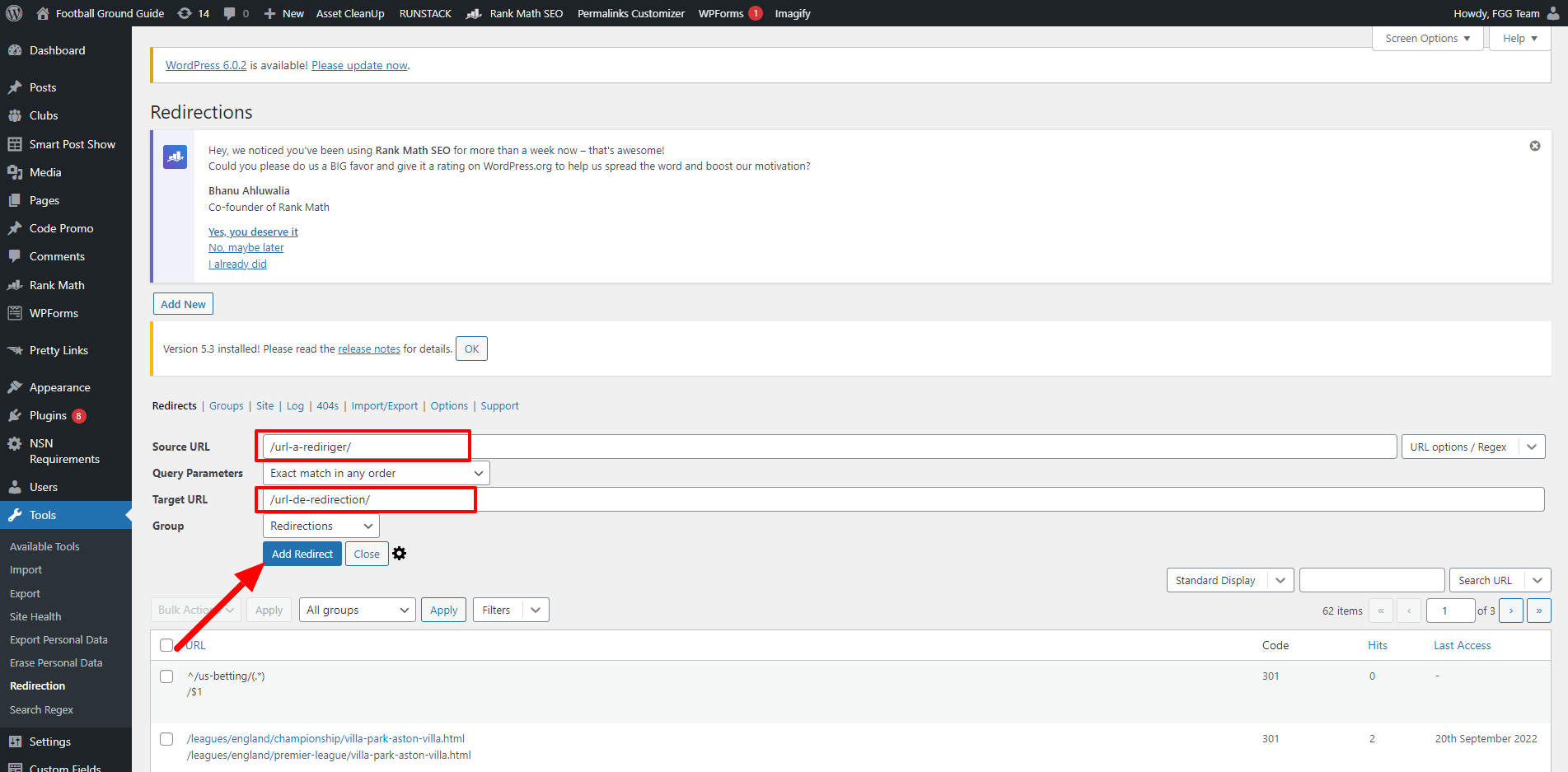The width and height of the screenshot is (1568, 772).
Task: Expand the Query Parameters dropdown
Action: [x=376, y=473]
